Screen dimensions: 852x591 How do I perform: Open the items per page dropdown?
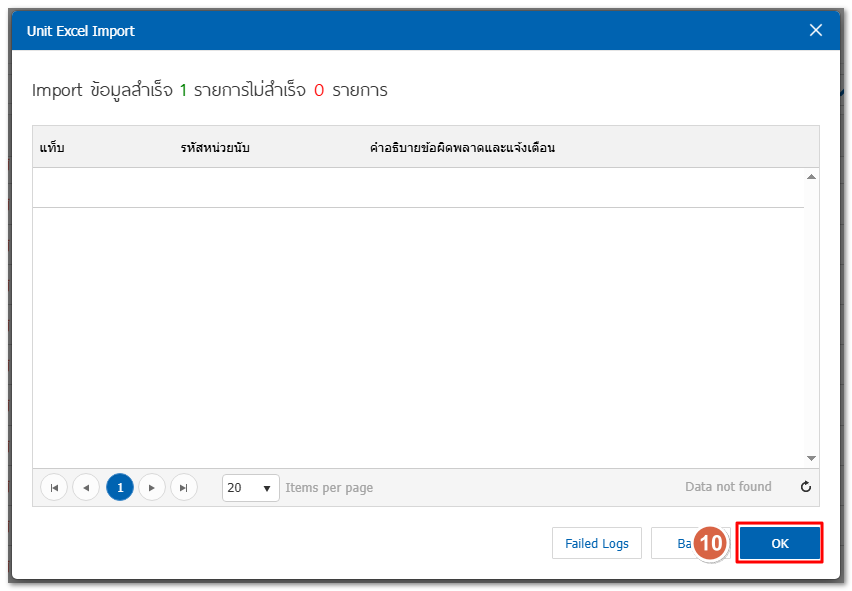point(251,488)
